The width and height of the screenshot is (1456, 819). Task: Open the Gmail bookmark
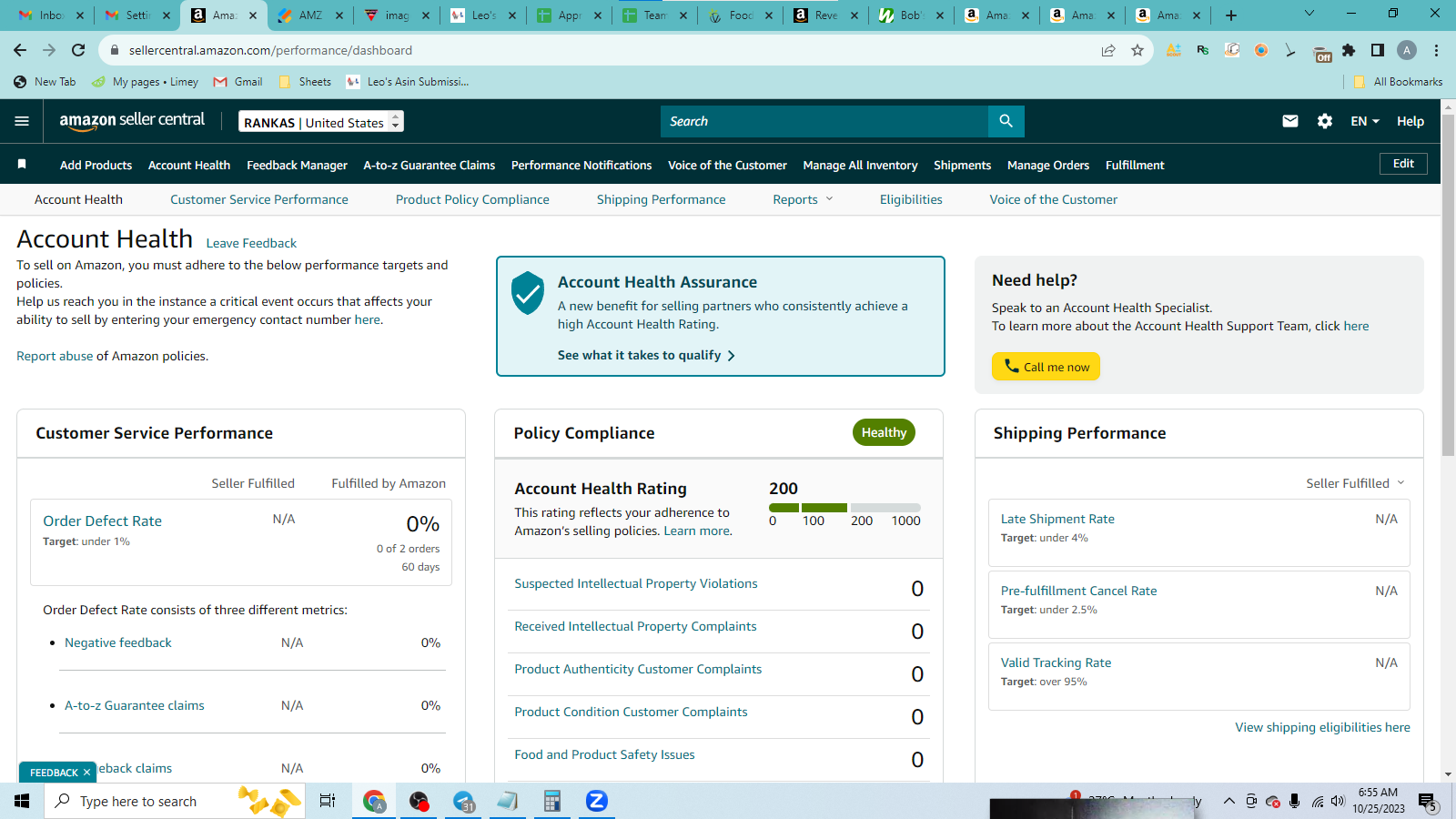[238, 82]
